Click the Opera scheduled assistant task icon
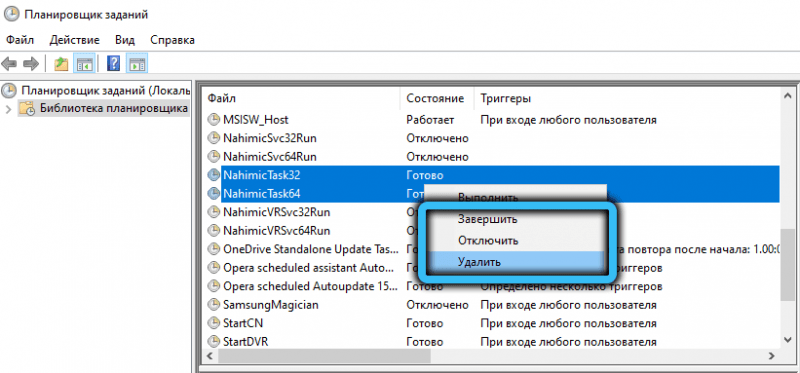 (213, 268)
